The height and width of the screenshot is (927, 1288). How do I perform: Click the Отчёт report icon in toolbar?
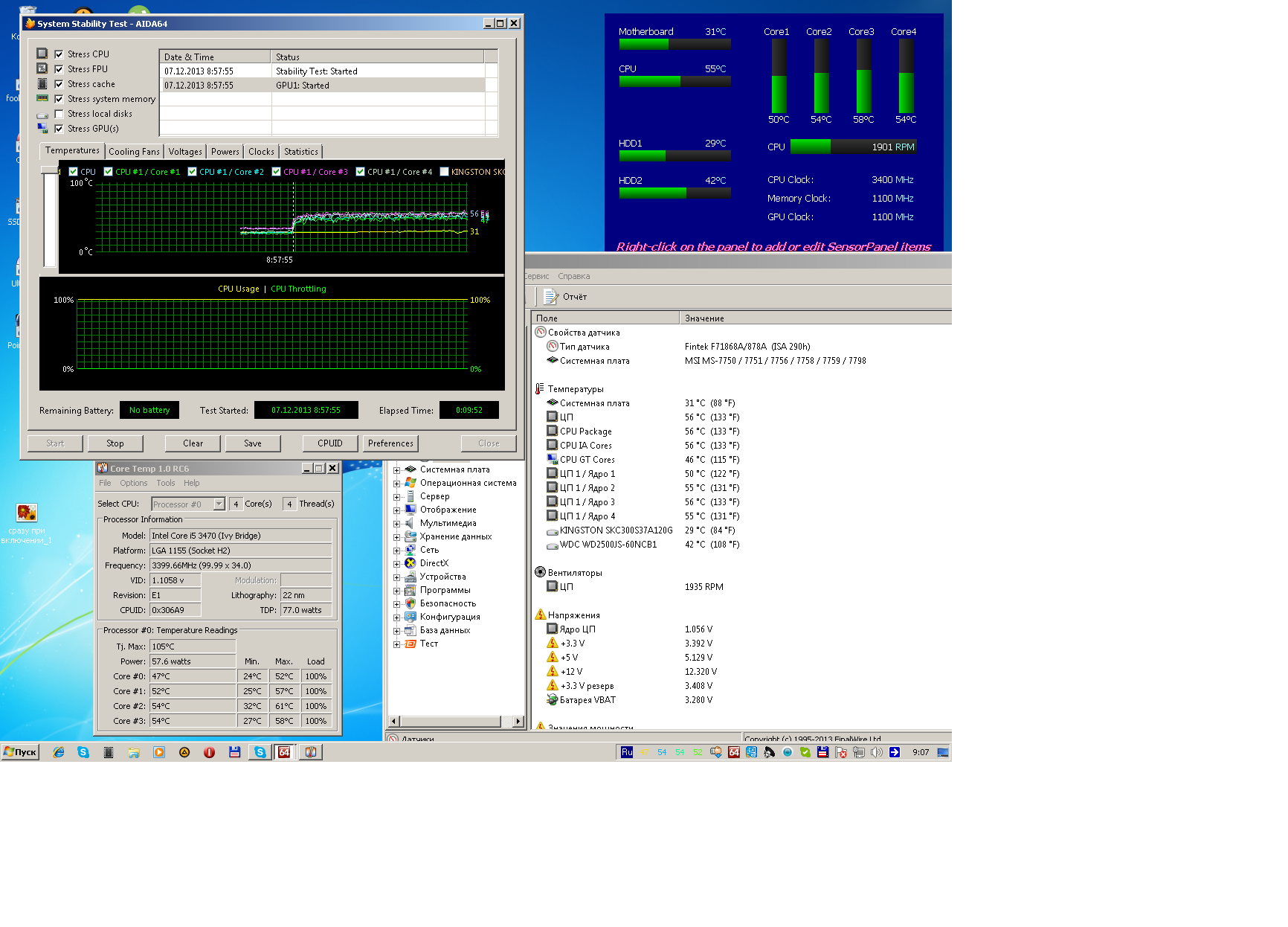[x=551, y=297]
